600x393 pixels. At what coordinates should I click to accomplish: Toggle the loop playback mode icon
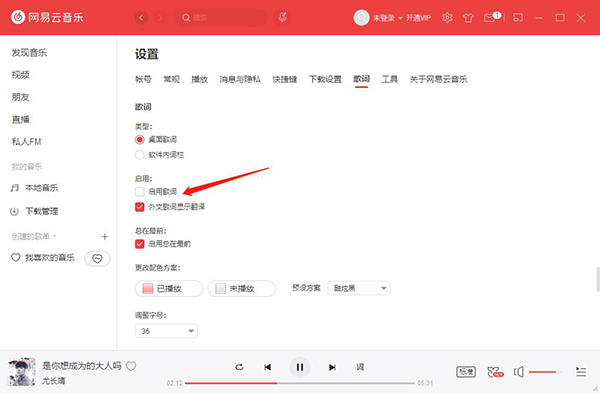coord(239,367)
